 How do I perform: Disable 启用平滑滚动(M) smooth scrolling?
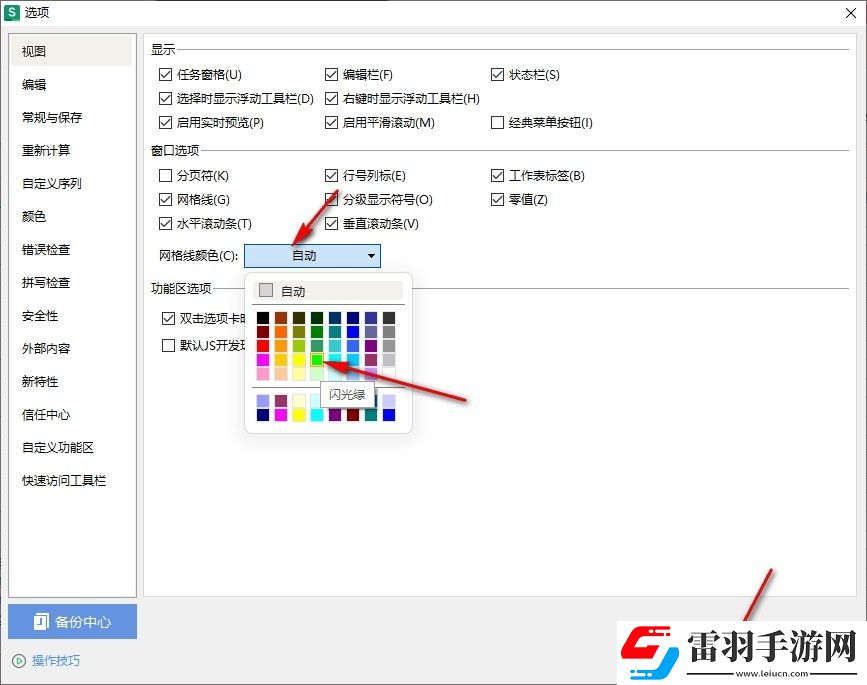point(331,122)
